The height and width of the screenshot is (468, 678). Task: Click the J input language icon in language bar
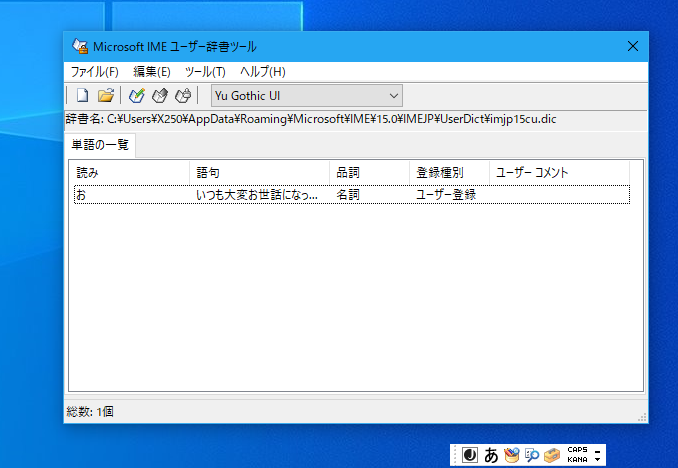pos(470,455)
